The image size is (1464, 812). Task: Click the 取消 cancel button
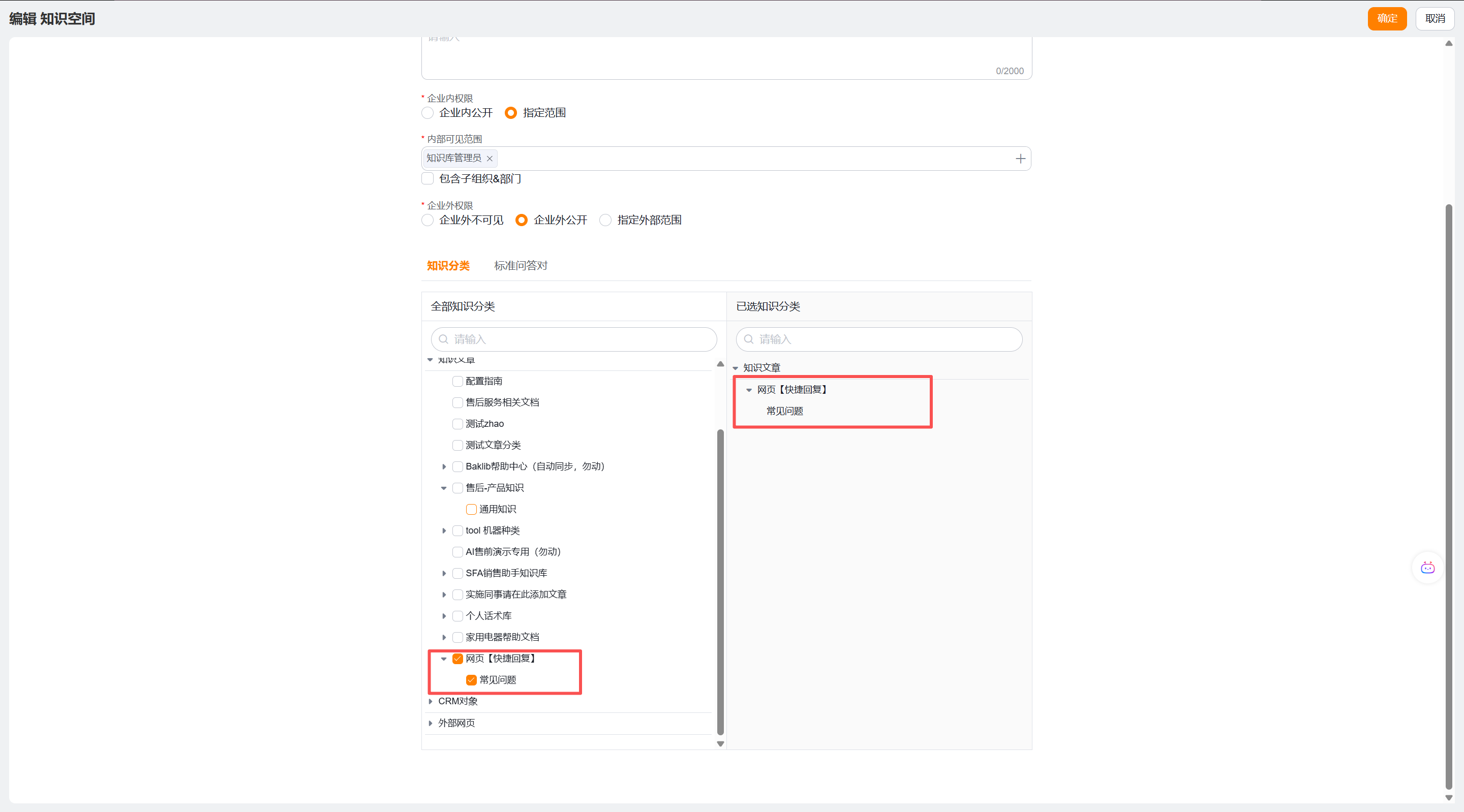click(x=1435, y=19)
